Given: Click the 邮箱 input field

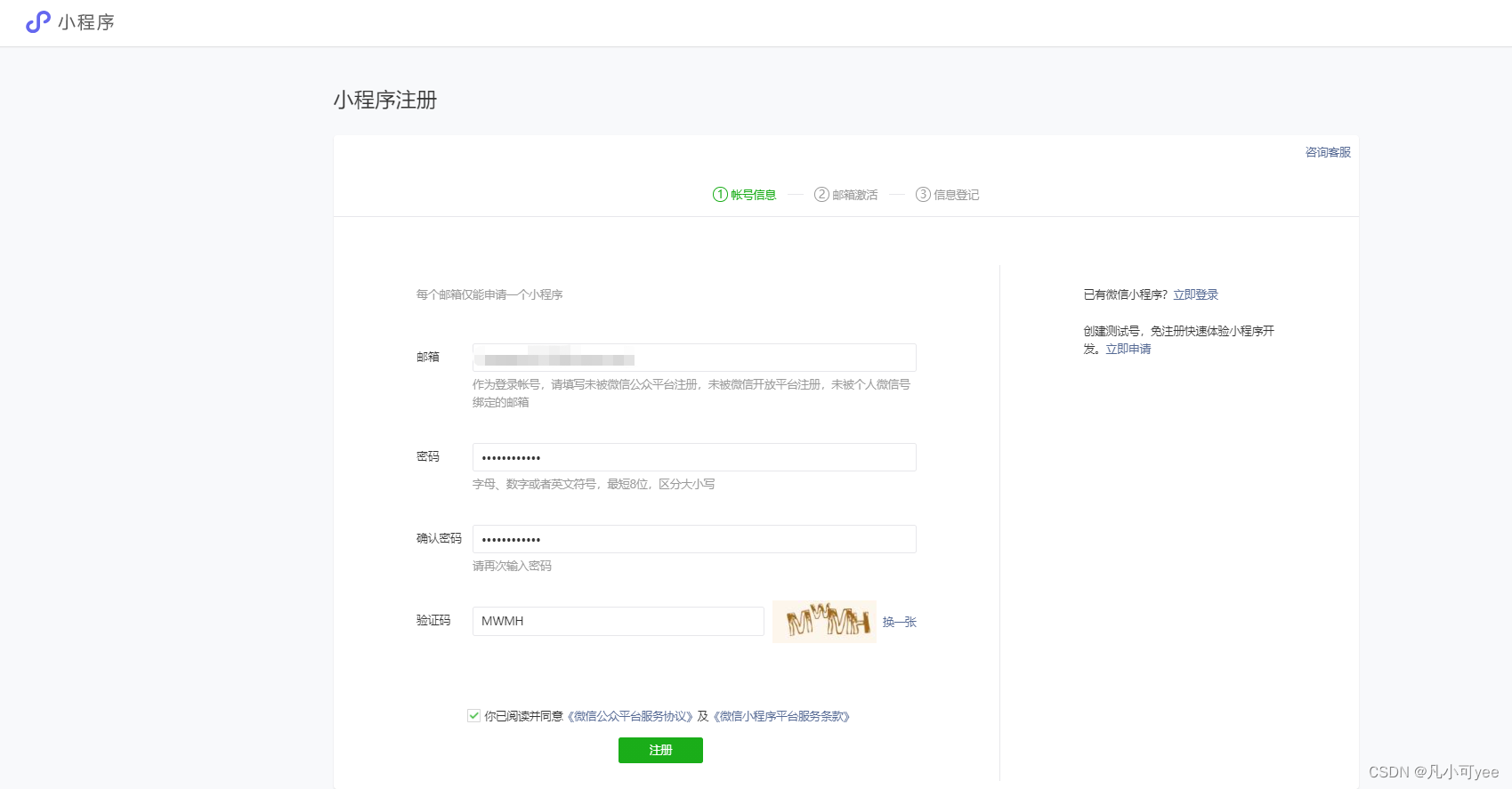Looking at the screenshot, I should pos(694,358).
